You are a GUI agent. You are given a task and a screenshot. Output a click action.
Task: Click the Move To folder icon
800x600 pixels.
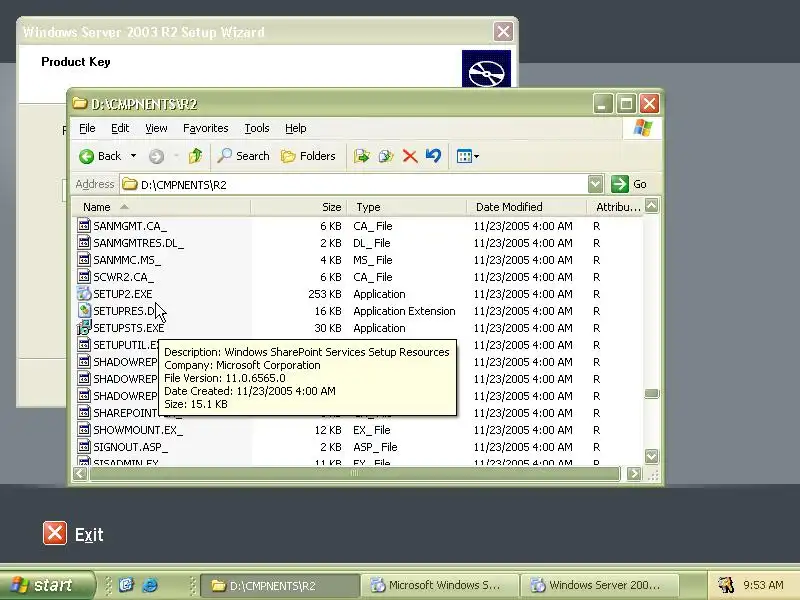(362, 156)
